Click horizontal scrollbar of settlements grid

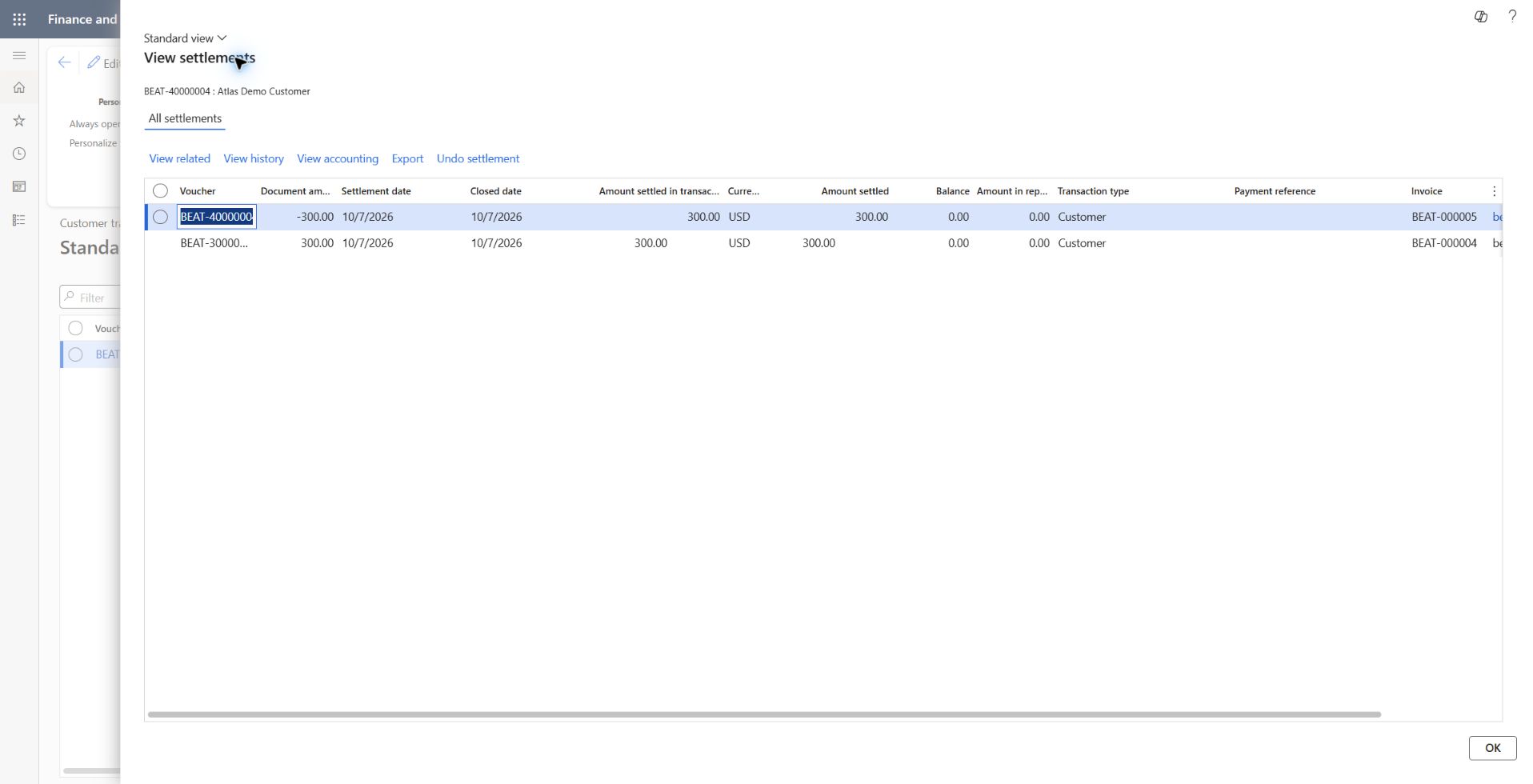tap(764, 714)
